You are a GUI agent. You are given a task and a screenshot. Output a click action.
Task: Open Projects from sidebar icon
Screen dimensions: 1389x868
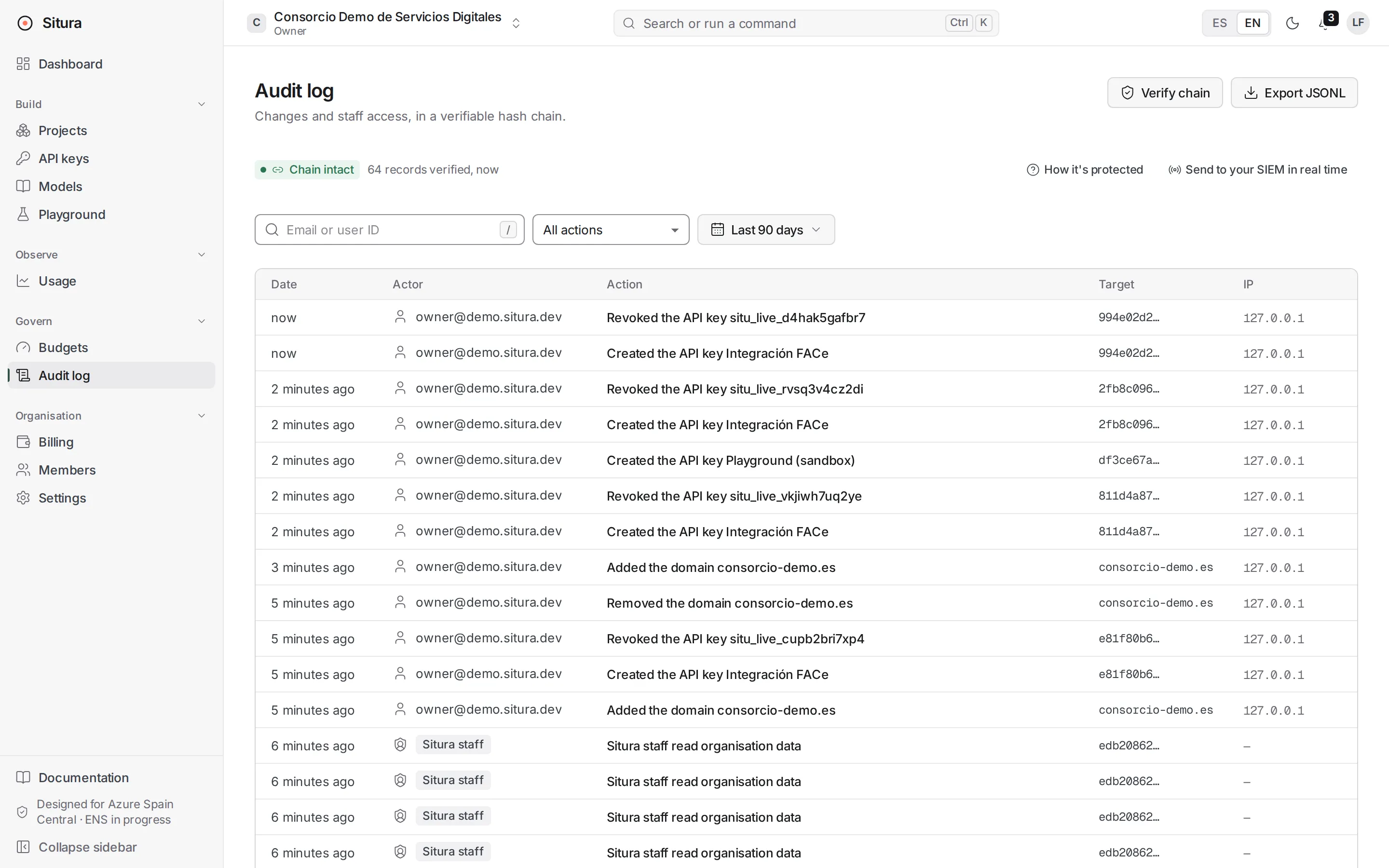[23, 130]
